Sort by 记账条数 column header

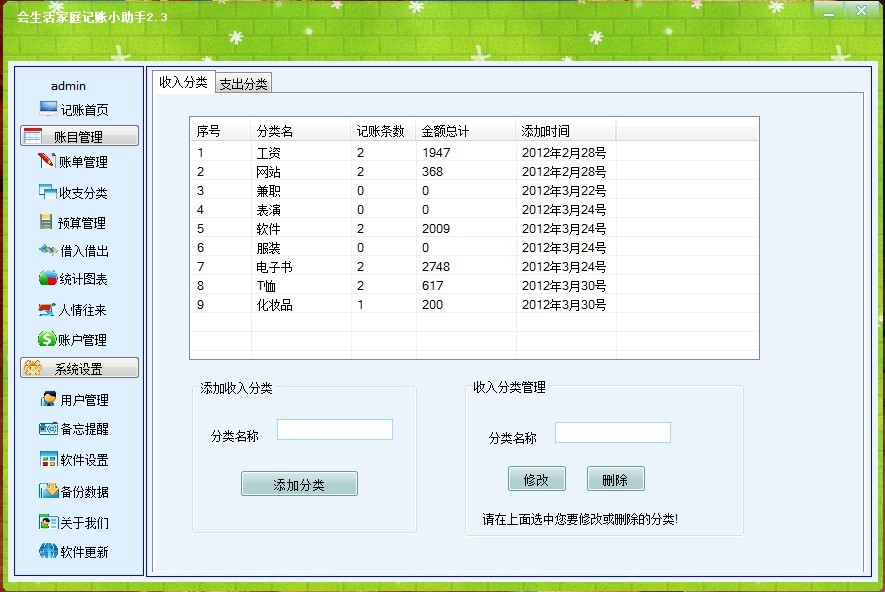383,131
